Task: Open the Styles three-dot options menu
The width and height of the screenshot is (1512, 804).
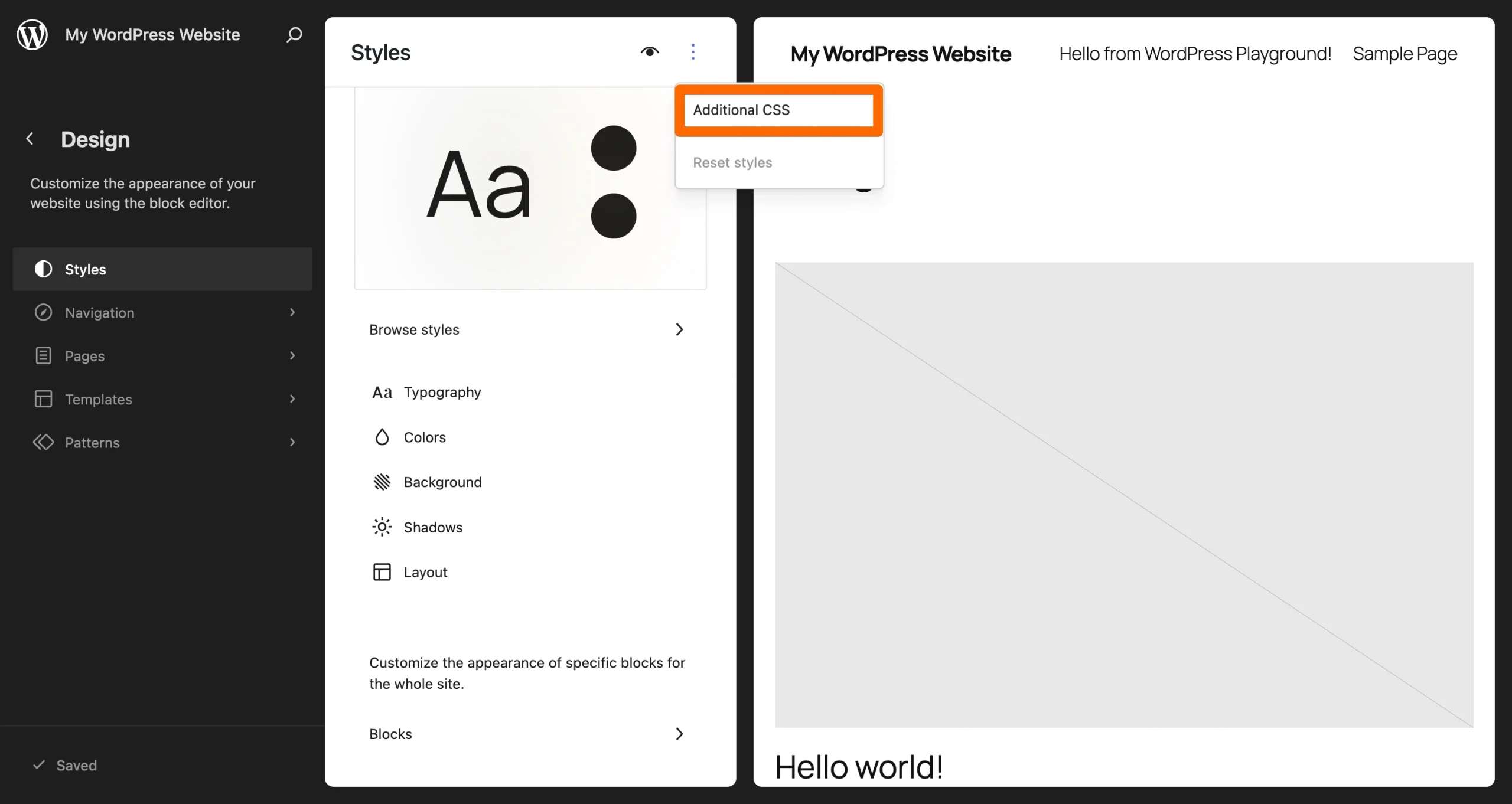Action: [x=693, y=52]
